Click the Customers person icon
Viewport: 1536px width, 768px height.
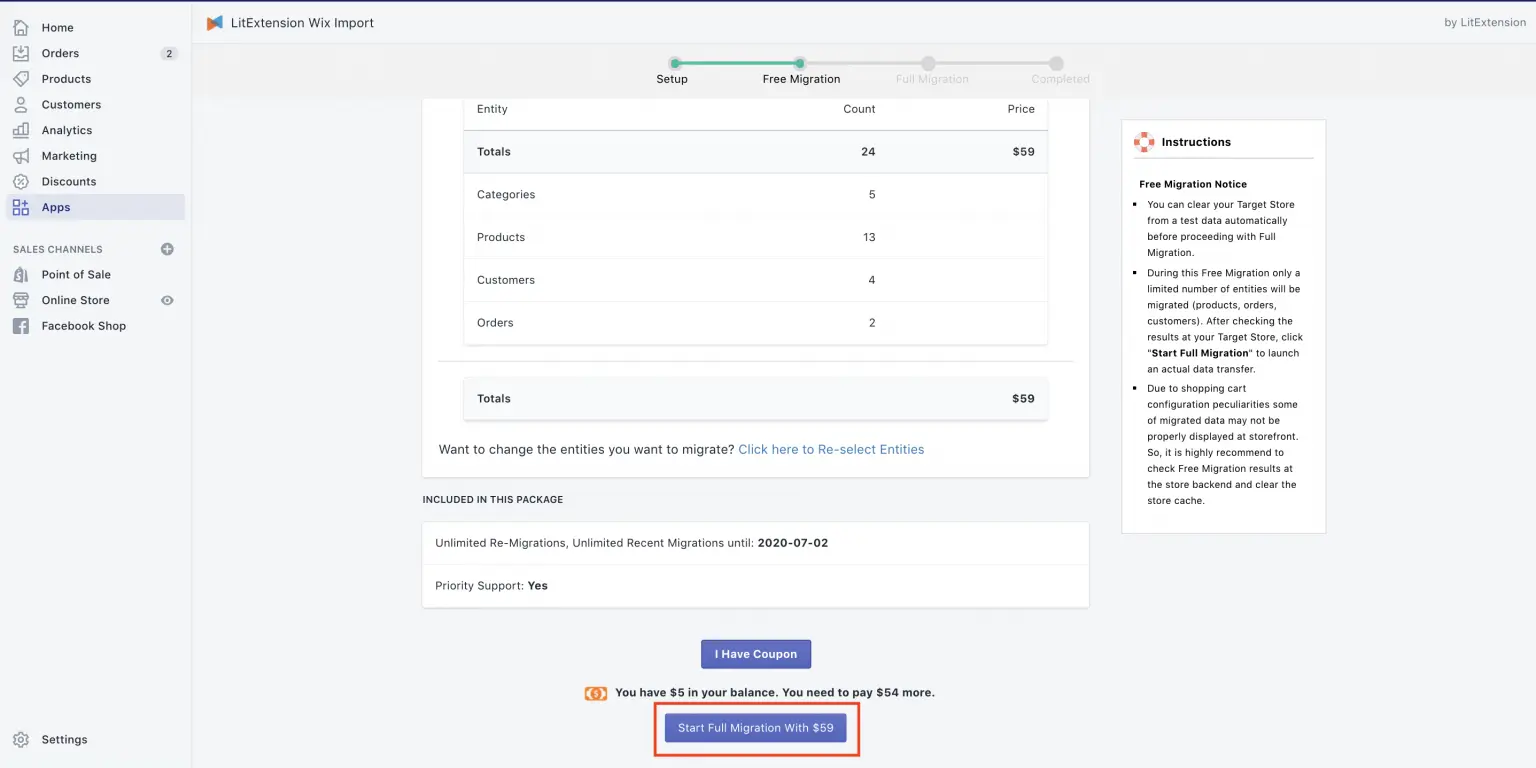pos(21,104)
